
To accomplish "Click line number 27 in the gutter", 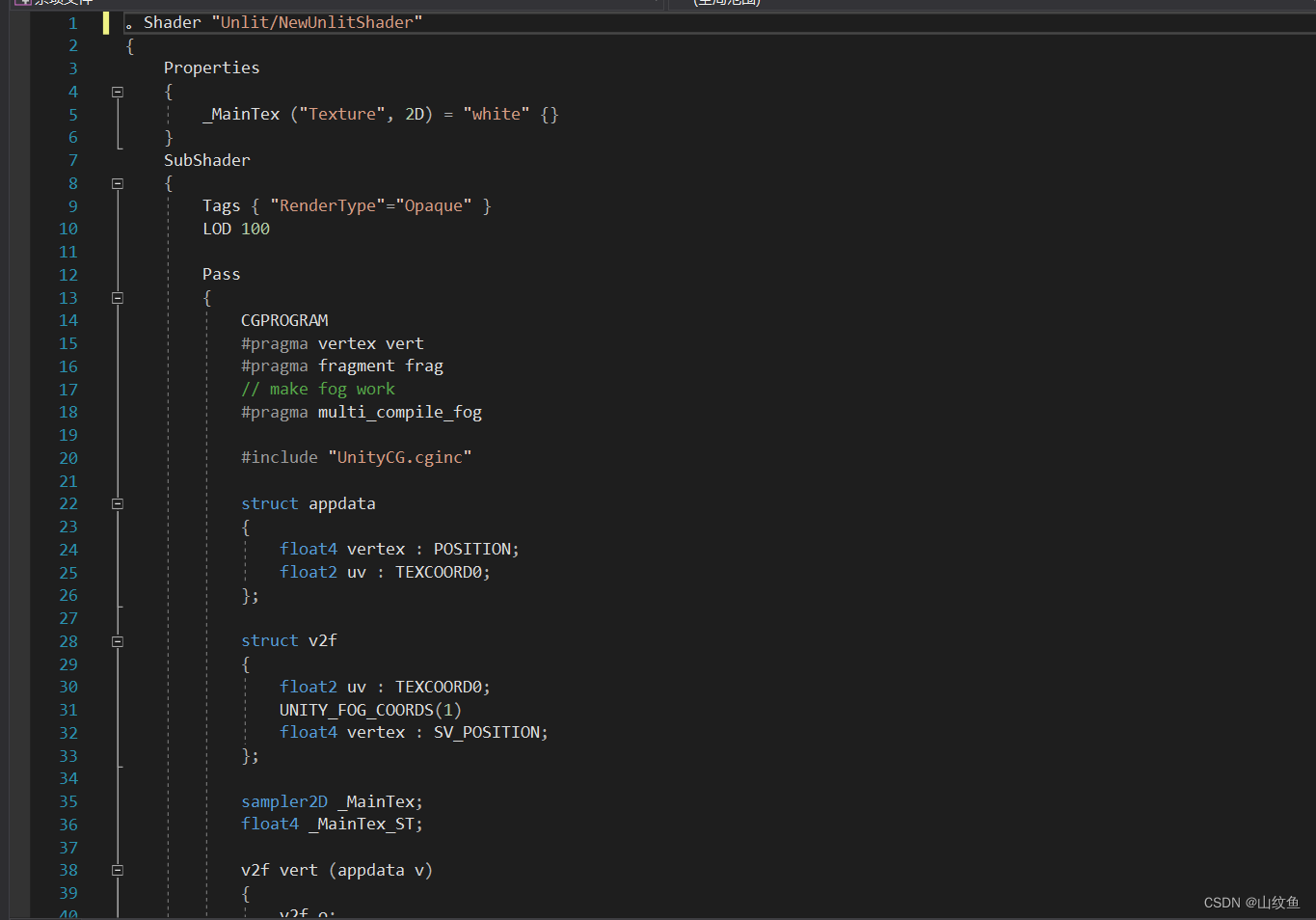I will pos(68,618).
